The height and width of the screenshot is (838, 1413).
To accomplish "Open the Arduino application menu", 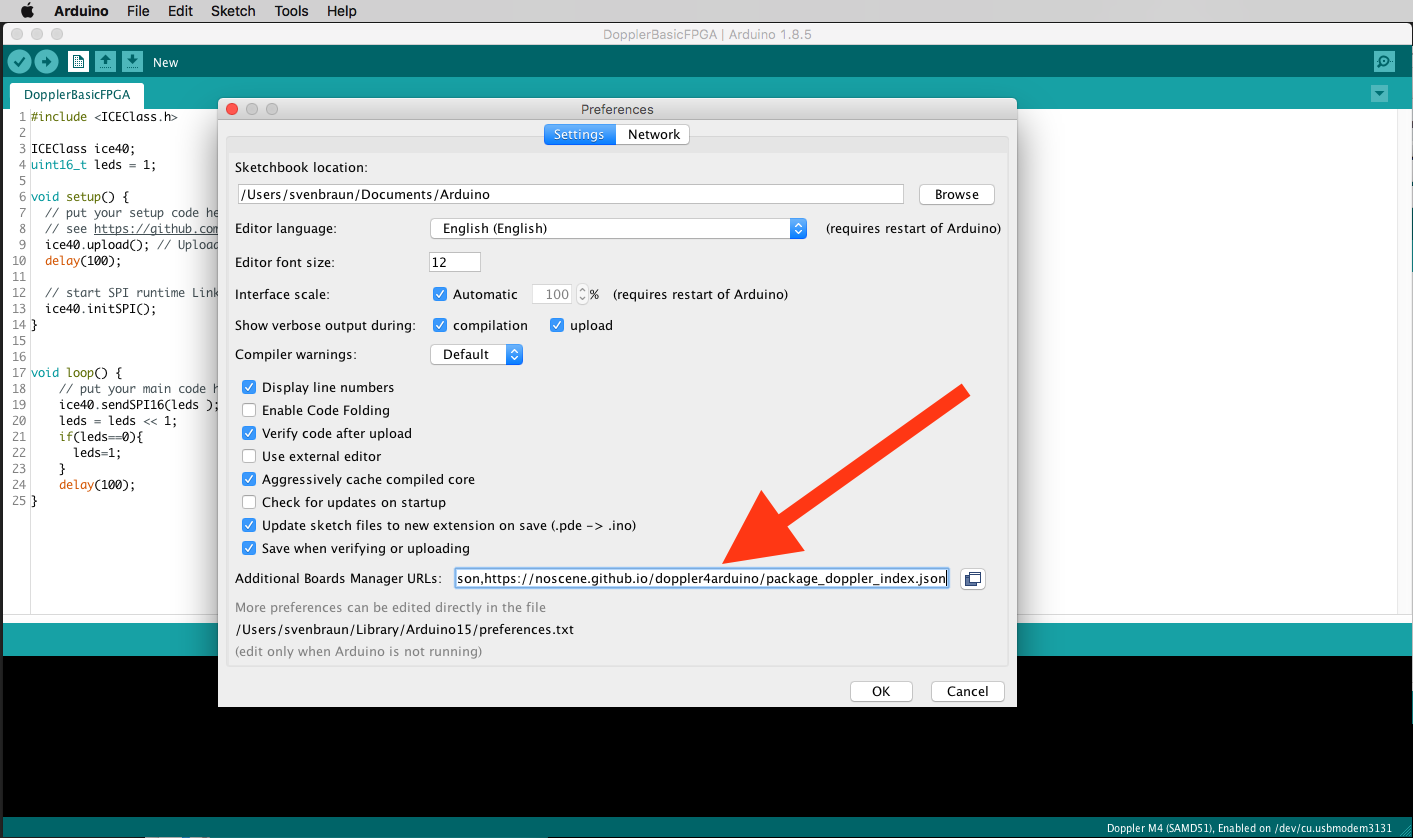I will coord(82,11).
